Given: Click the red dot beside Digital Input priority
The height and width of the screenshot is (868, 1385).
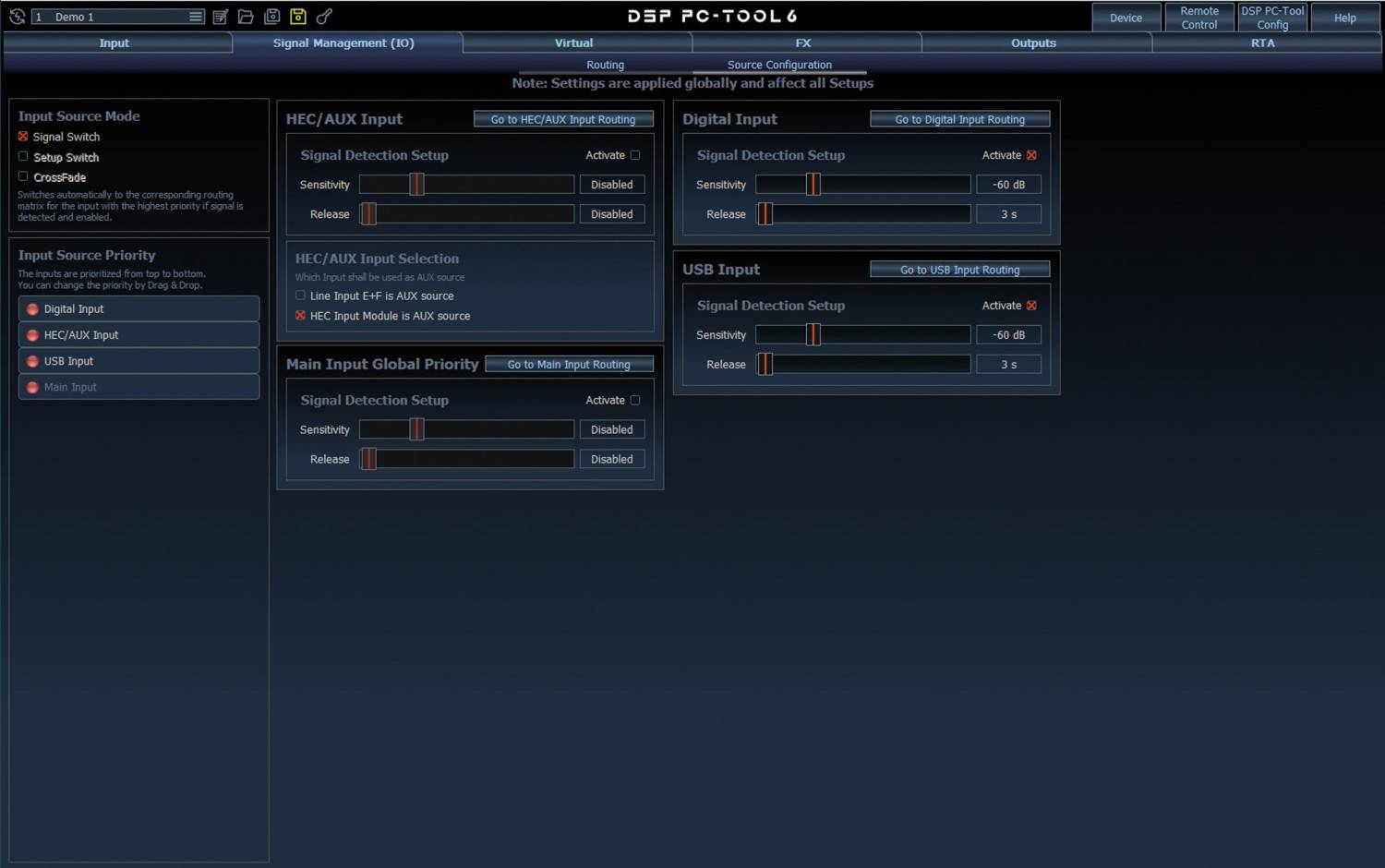Looking at the screenshot, I should pos(33,309).
